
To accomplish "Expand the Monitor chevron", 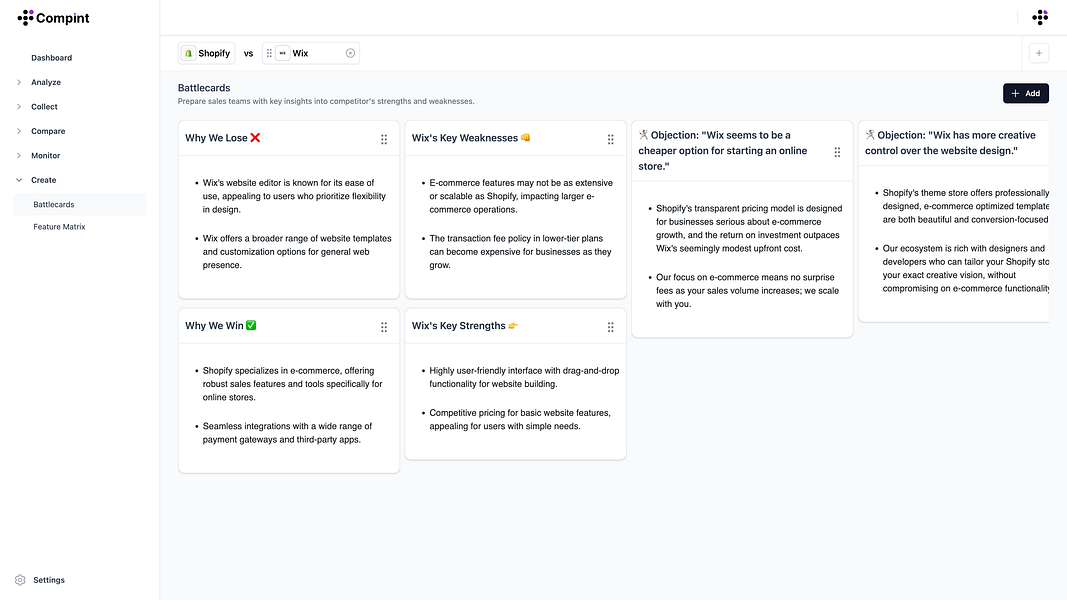I will (19, 156).
